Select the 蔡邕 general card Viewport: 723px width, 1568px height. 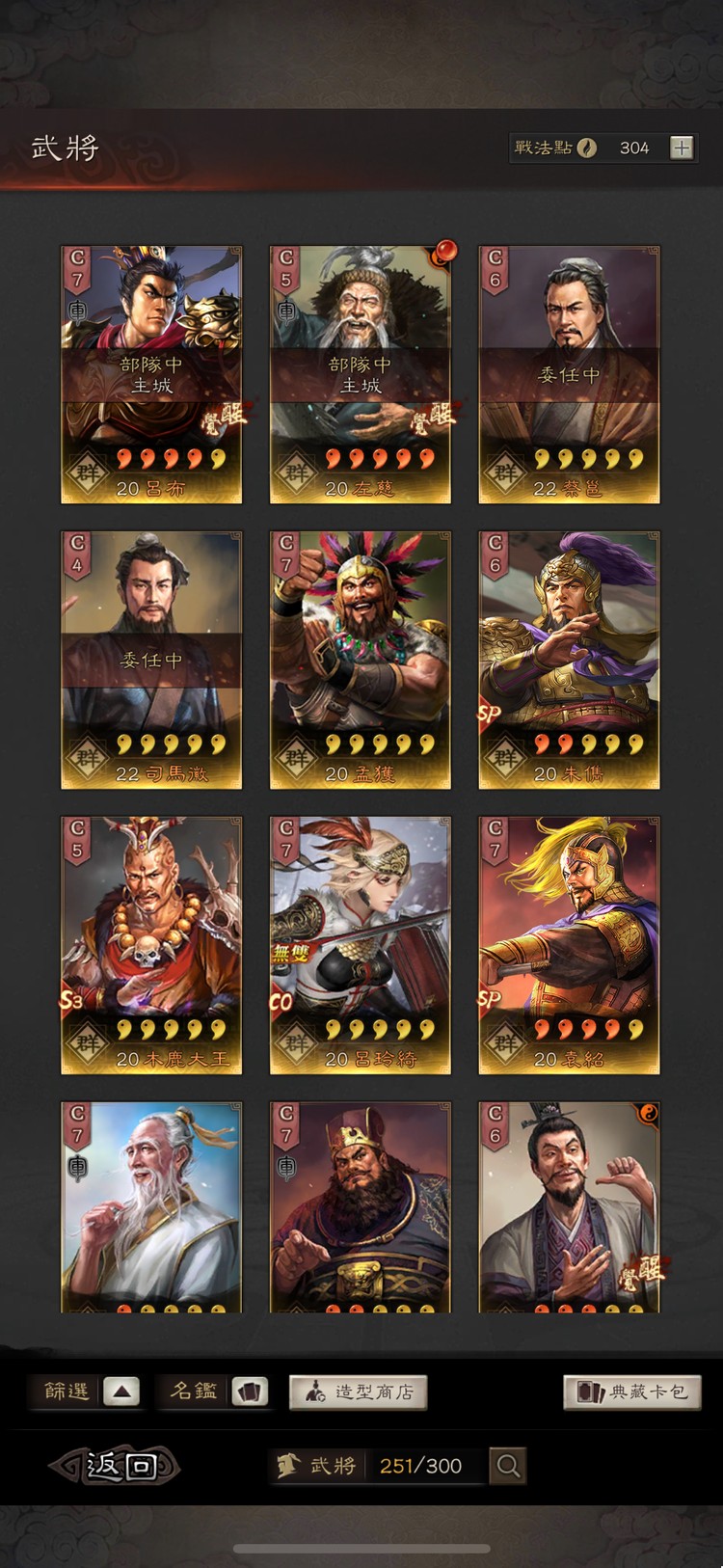pos(570,374)
